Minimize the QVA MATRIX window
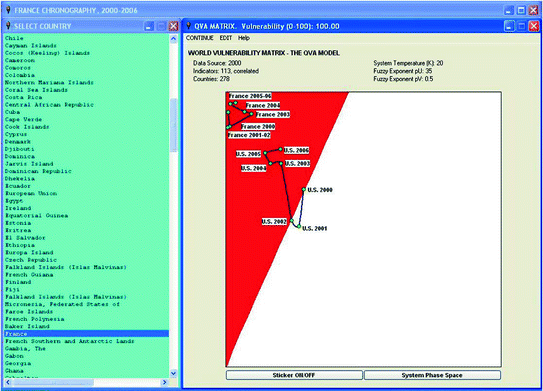 pos(508,26)
